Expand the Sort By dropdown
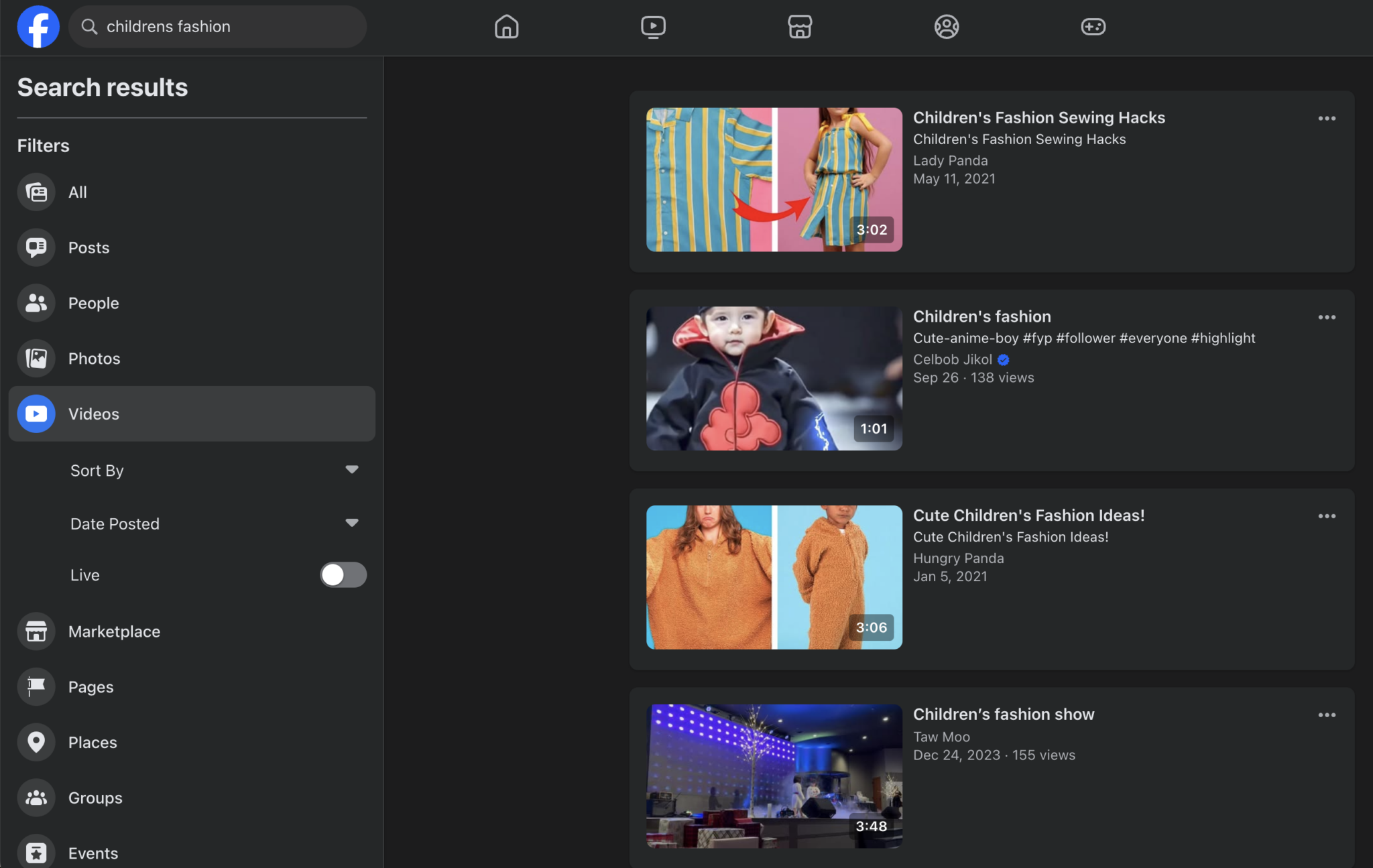Screen dimensions: 1373x868 351,470
